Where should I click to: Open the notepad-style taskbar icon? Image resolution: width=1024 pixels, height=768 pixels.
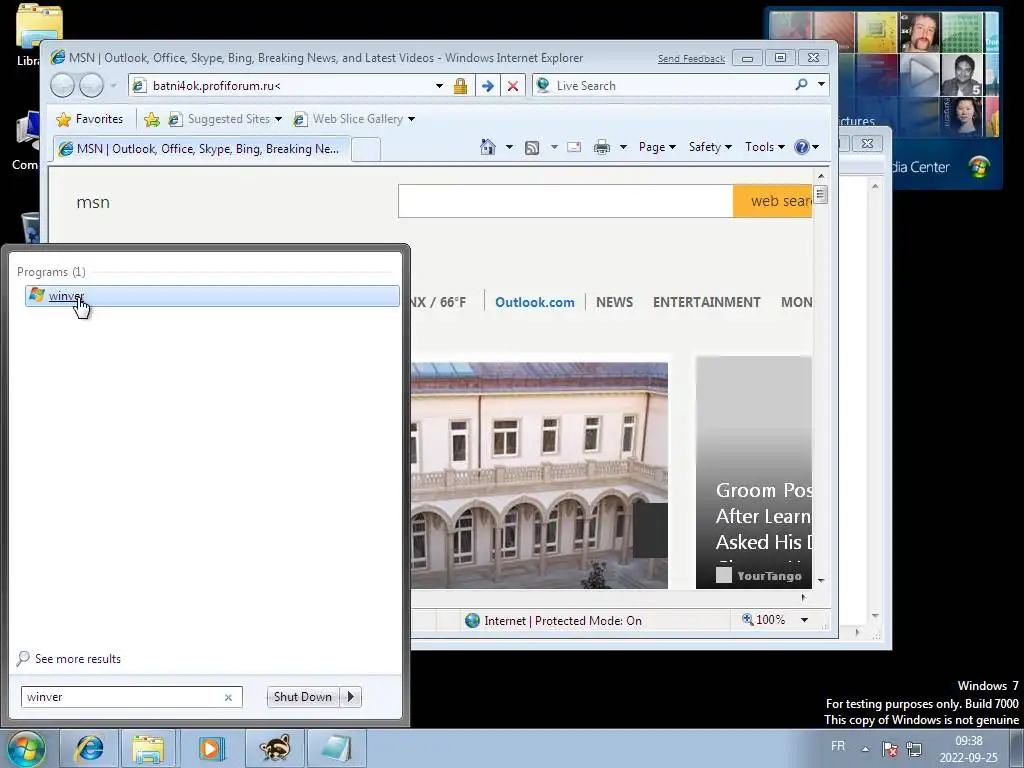337,748
